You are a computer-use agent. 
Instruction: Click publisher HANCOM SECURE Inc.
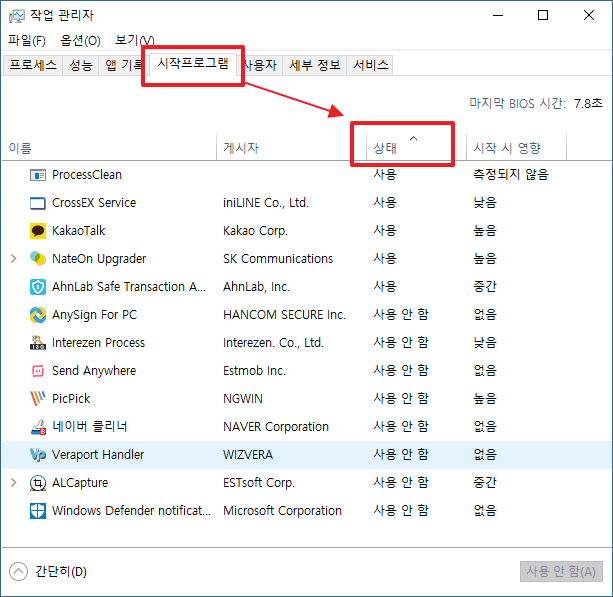pos(284,315)
